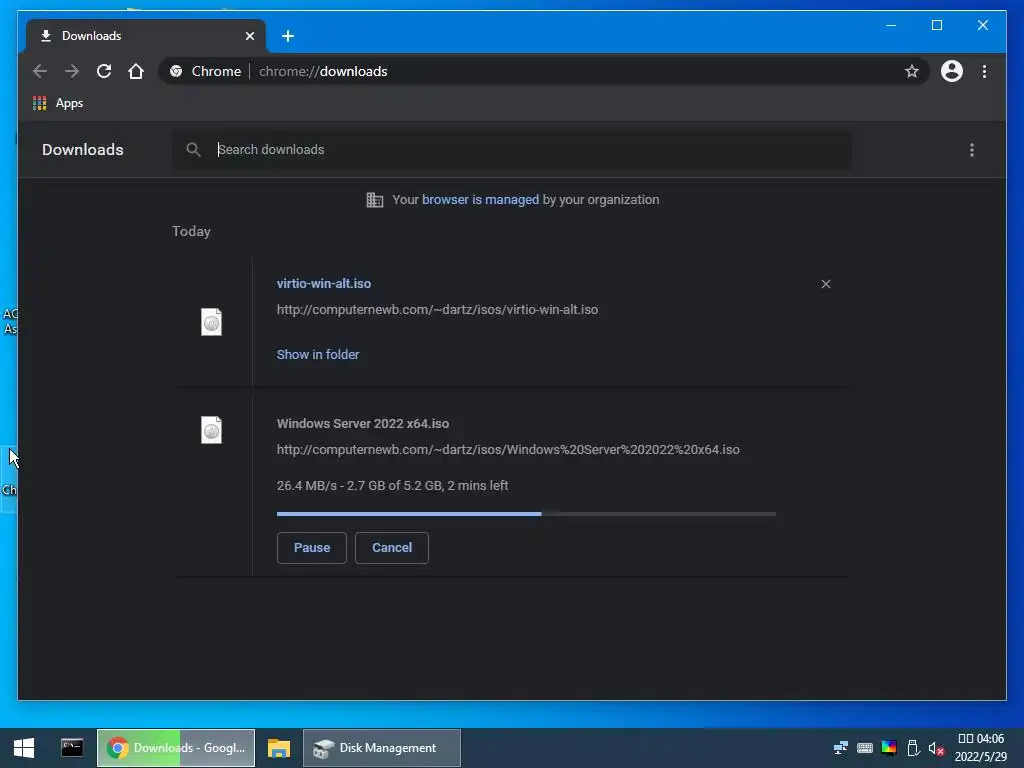This screenshot has height=768, width=1024.
Task: Click the browser forward arrow
Action: point(72,71)
